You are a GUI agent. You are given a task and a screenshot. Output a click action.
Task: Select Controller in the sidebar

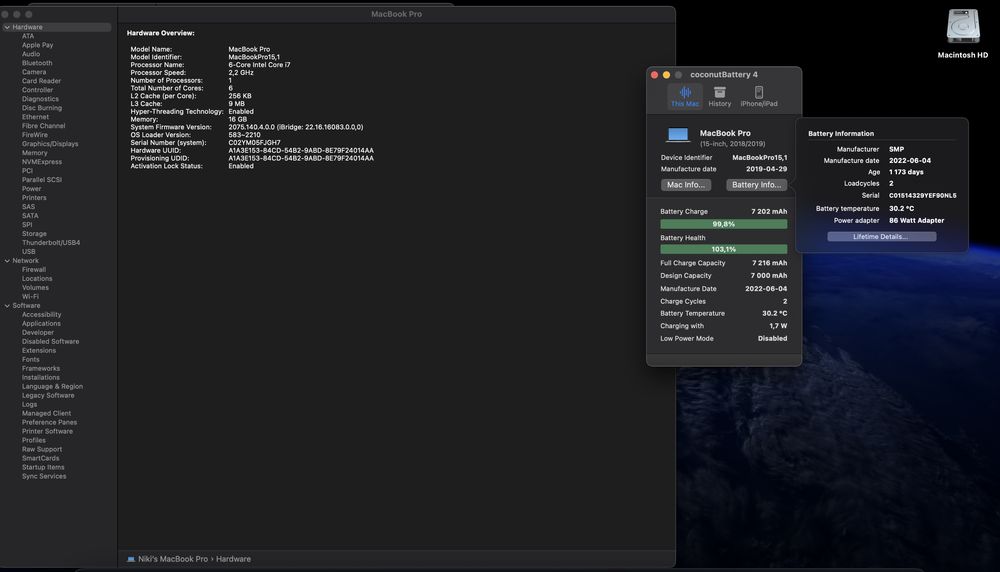point(38,90)
